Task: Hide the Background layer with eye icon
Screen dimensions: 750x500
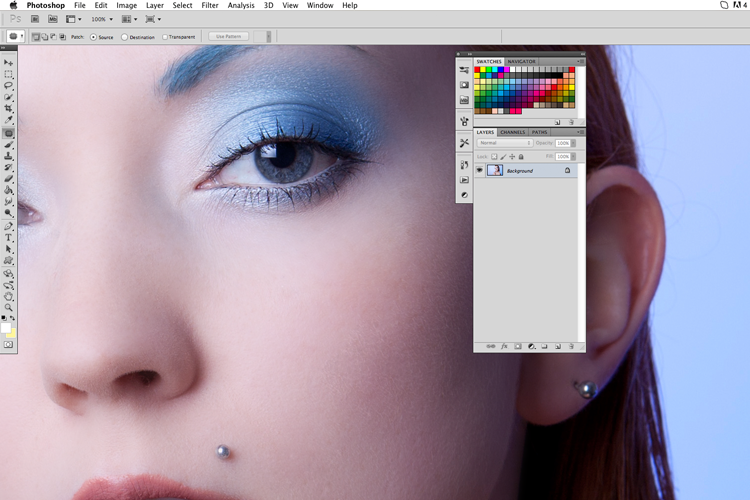Action: tap(479, 170)
